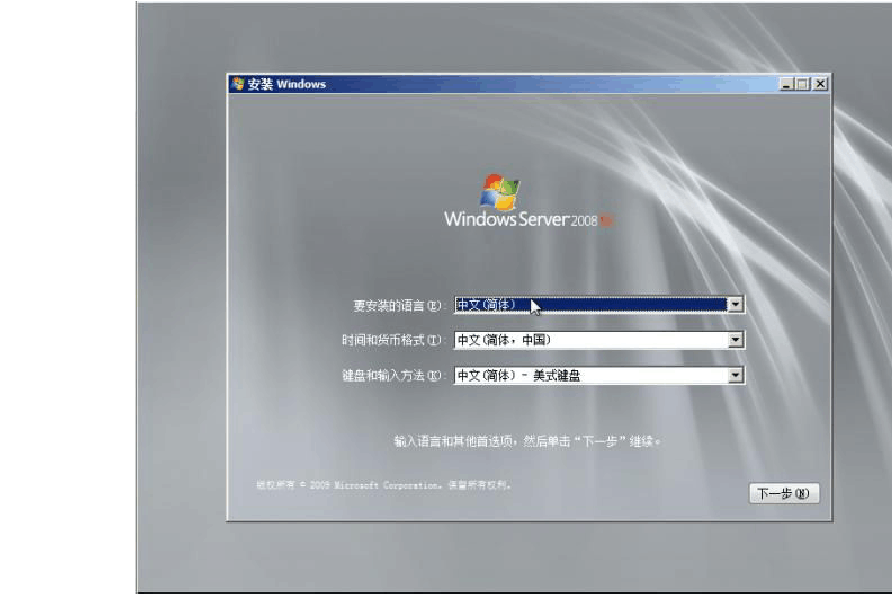Close the 安装 Windows window

point(820,84)
